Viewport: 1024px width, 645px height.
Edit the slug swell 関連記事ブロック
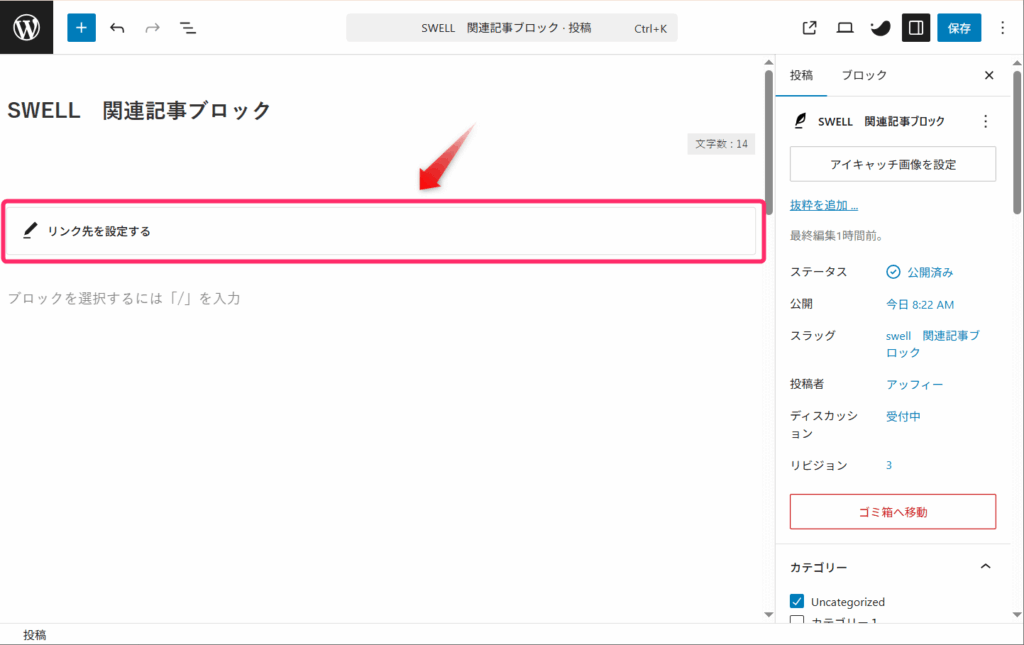pyautogui.click(x=934, y=344)
